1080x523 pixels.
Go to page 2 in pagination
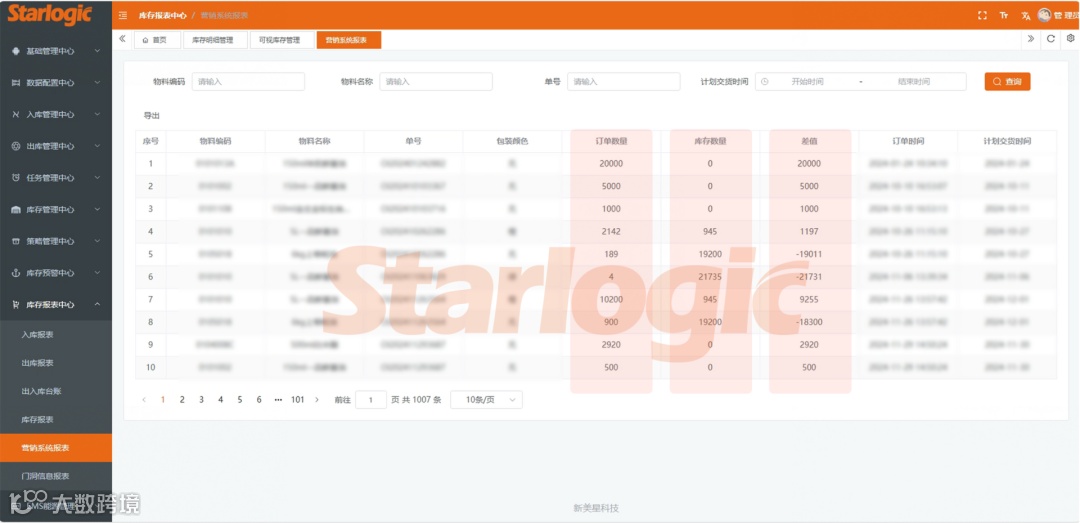pyautogui.click(x=182, y=400)
